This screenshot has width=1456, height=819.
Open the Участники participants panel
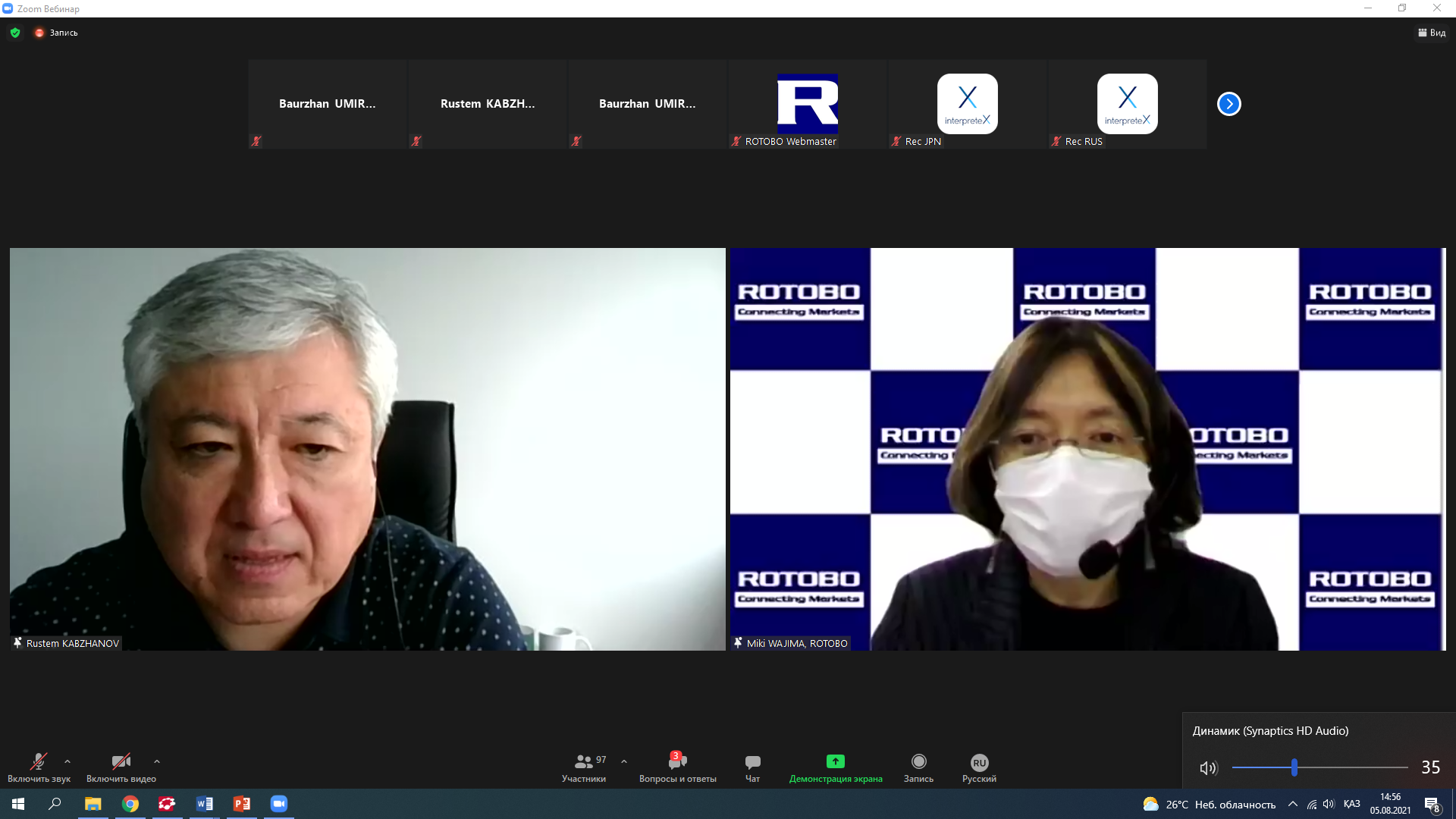tap(584, 767)
